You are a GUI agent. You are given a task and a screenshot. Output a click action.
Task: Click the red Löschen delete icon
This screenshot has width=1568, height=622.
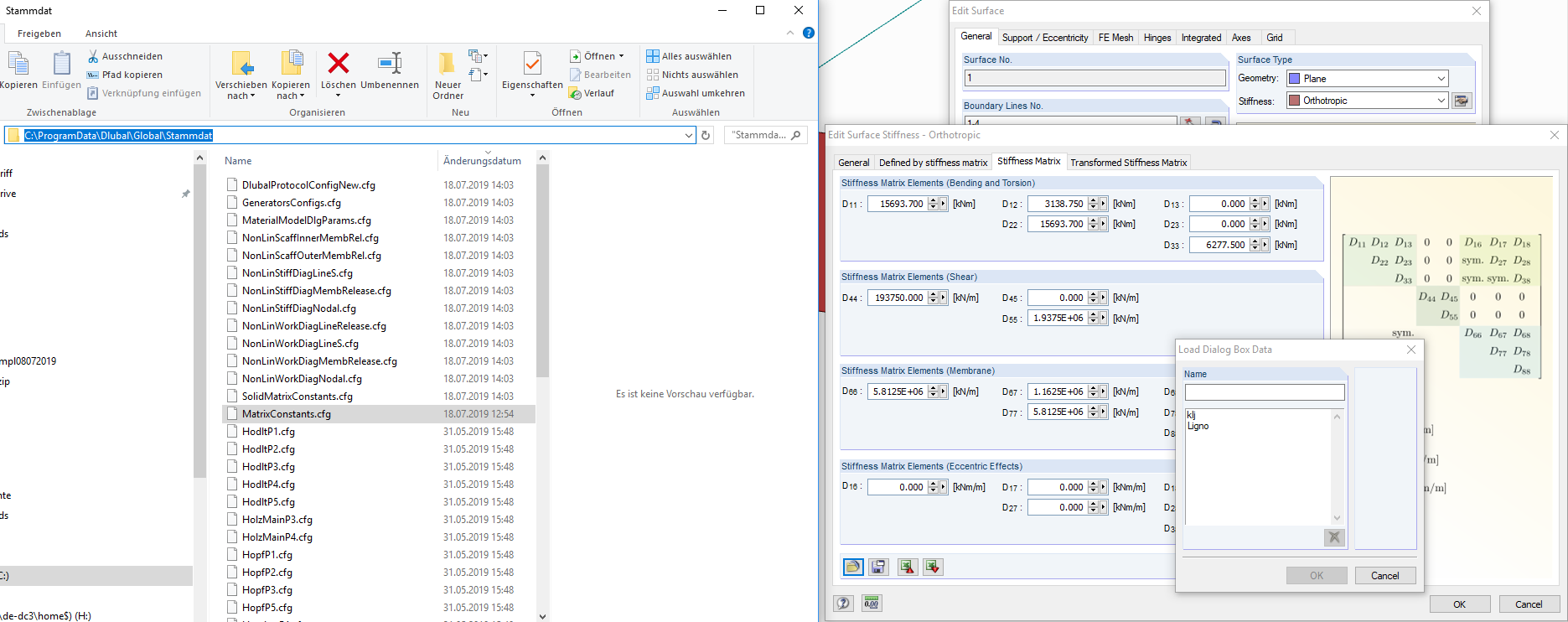339,63
